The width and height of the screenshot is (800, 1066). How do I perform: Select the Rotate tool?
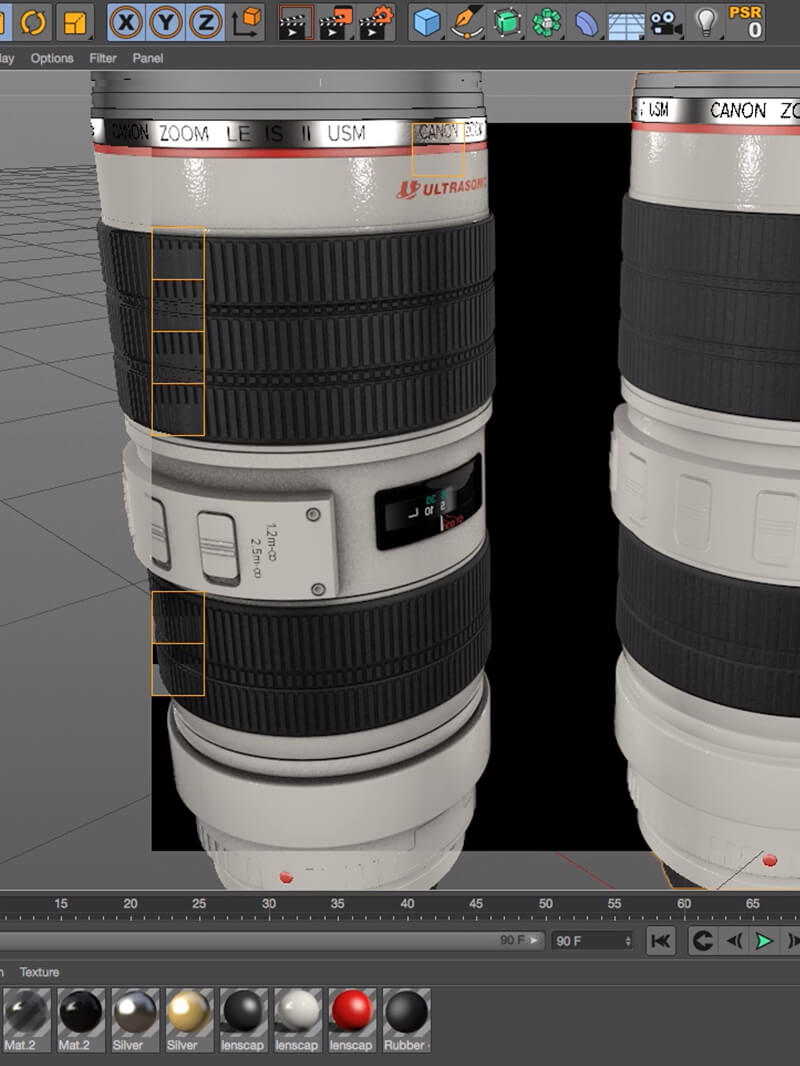point(33,22)
